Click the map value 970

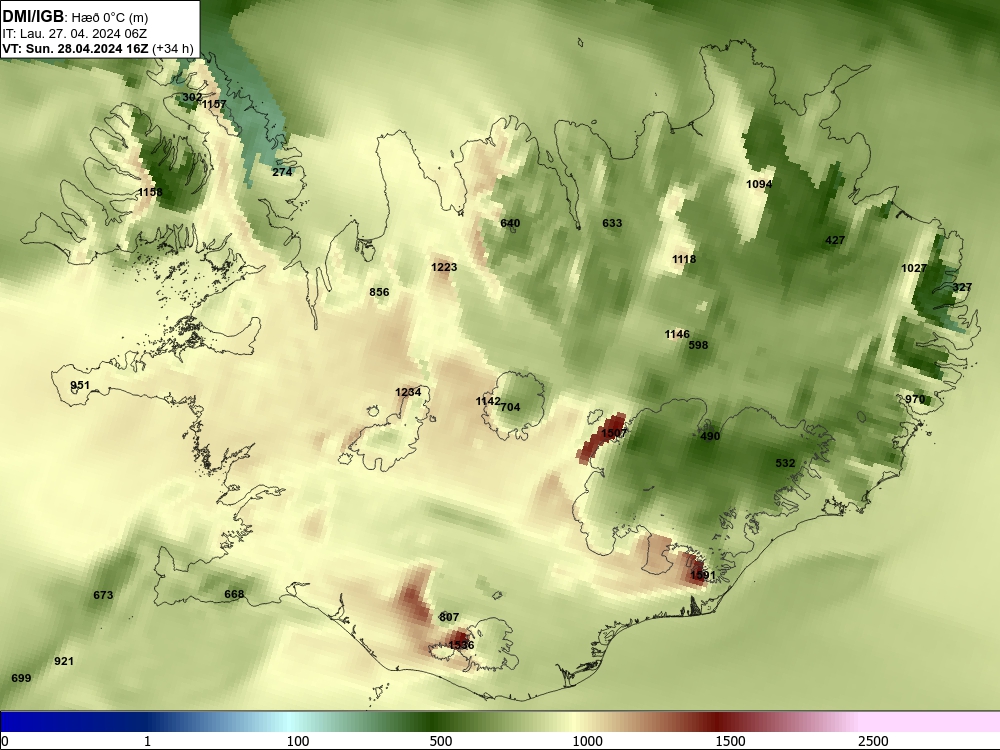pyautogui.click(x=915, y=399)
